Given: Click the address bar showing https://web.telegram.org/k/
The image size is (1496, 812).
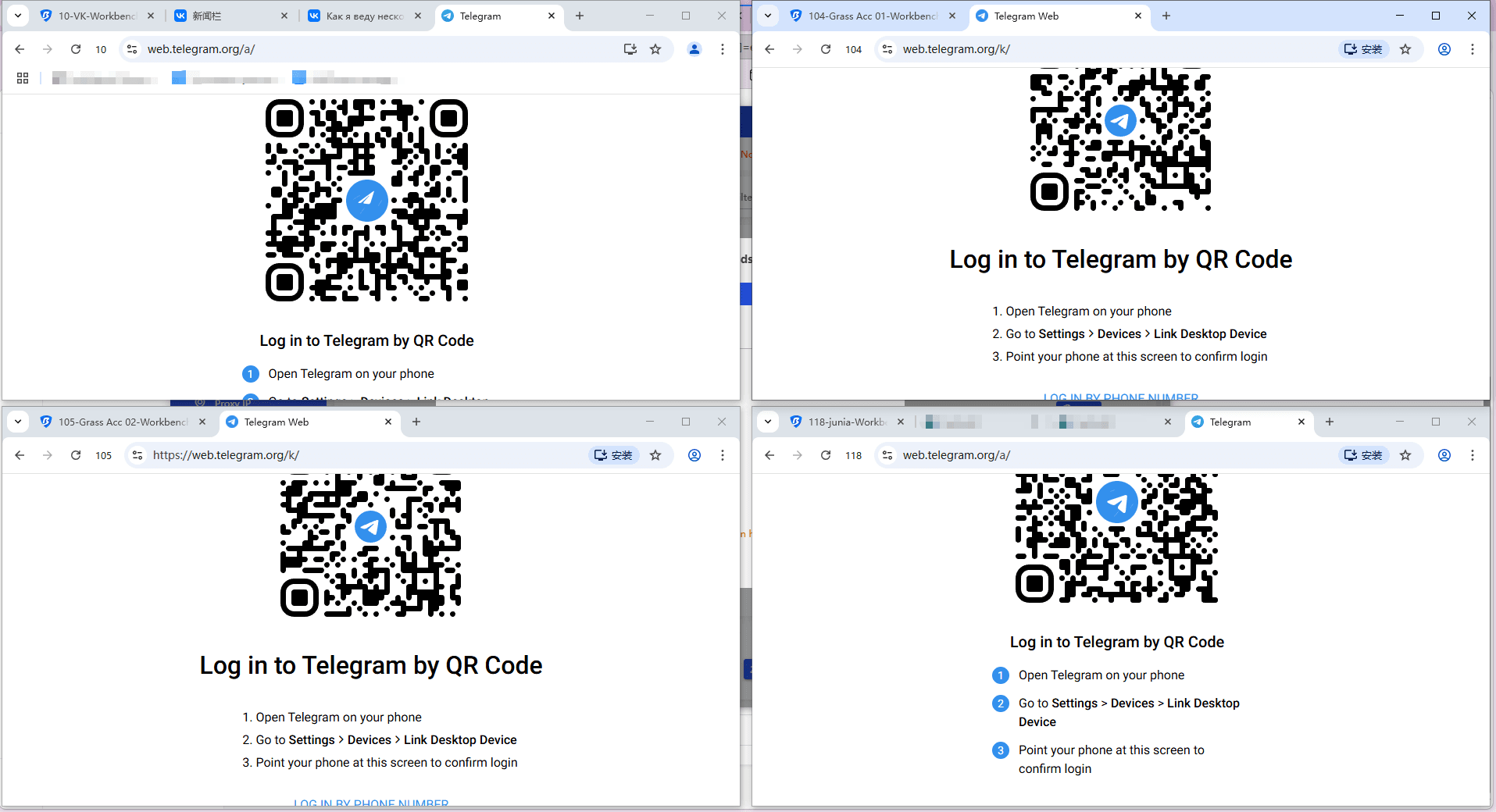Looking at the screenshot, I should (226, 455).
